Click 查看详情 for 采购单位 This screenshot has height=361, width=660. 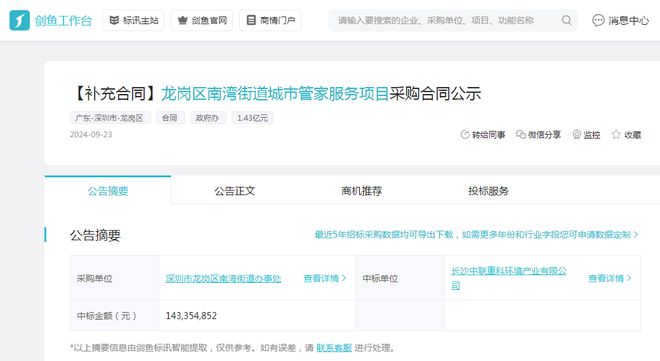tap(321, 278)
